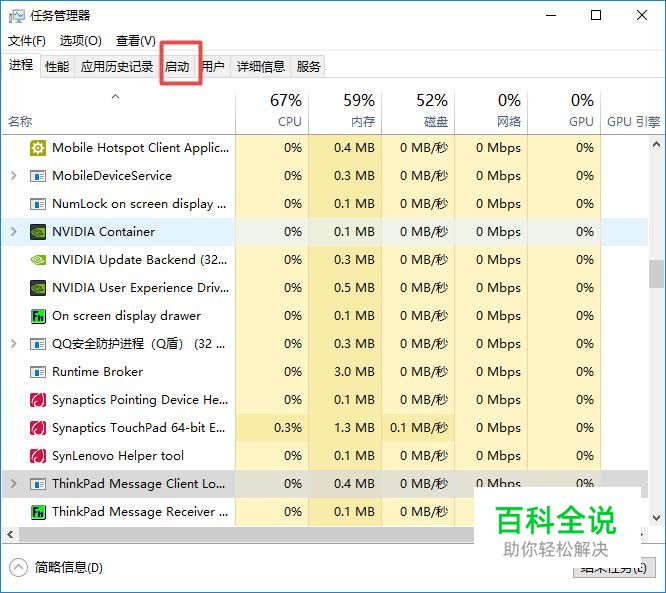Viewport: 666px width, 593px height.
Task: Sort processes by 名称 column header
Action: 119,113
